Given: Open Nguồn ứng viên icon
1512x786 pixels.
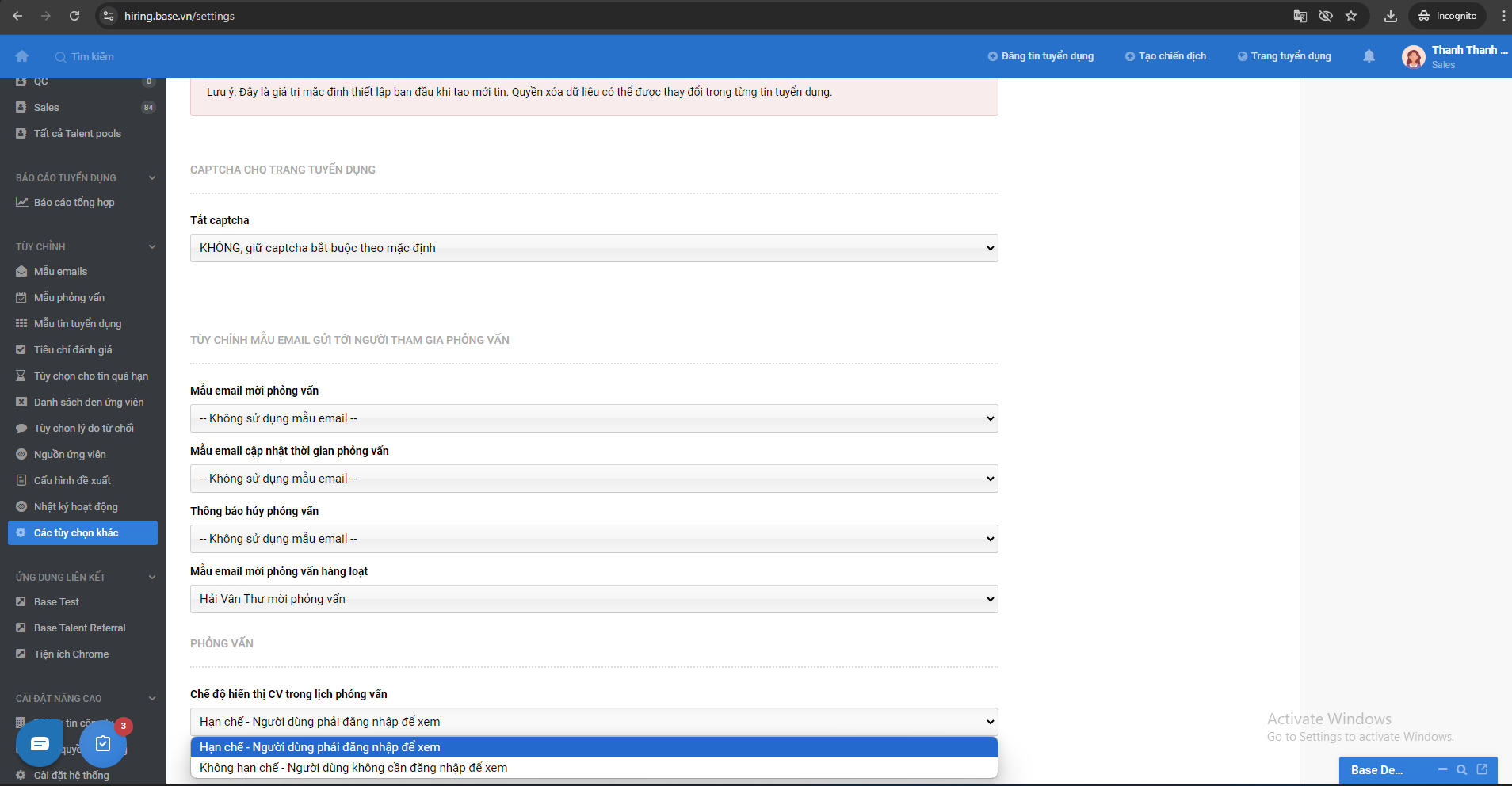Looking at the screenshot, I should 21,454.
